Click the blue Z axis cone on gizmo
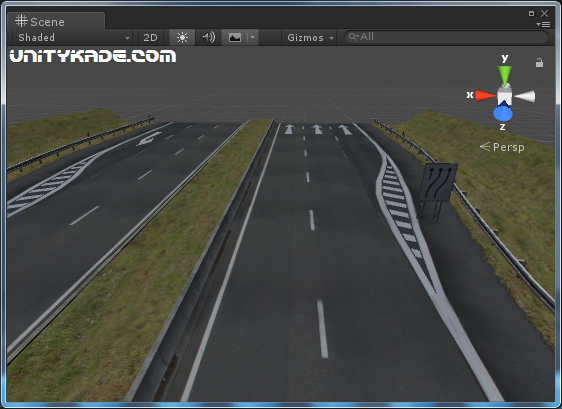Image resolution: width=562 pixels, height=409 pixels. [x=503, y=111]
